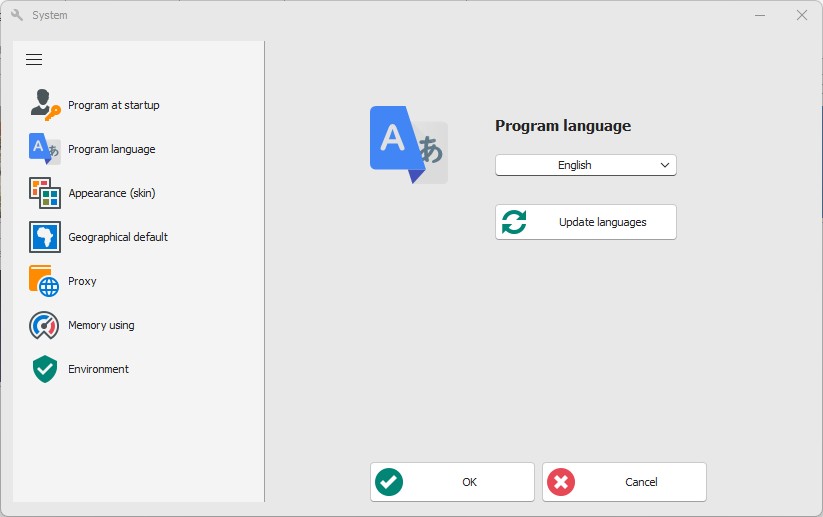Image resolution: width=823 pixels, height=517 pixels.
Task: Open Geographical default settings
Action: [118, 237]
